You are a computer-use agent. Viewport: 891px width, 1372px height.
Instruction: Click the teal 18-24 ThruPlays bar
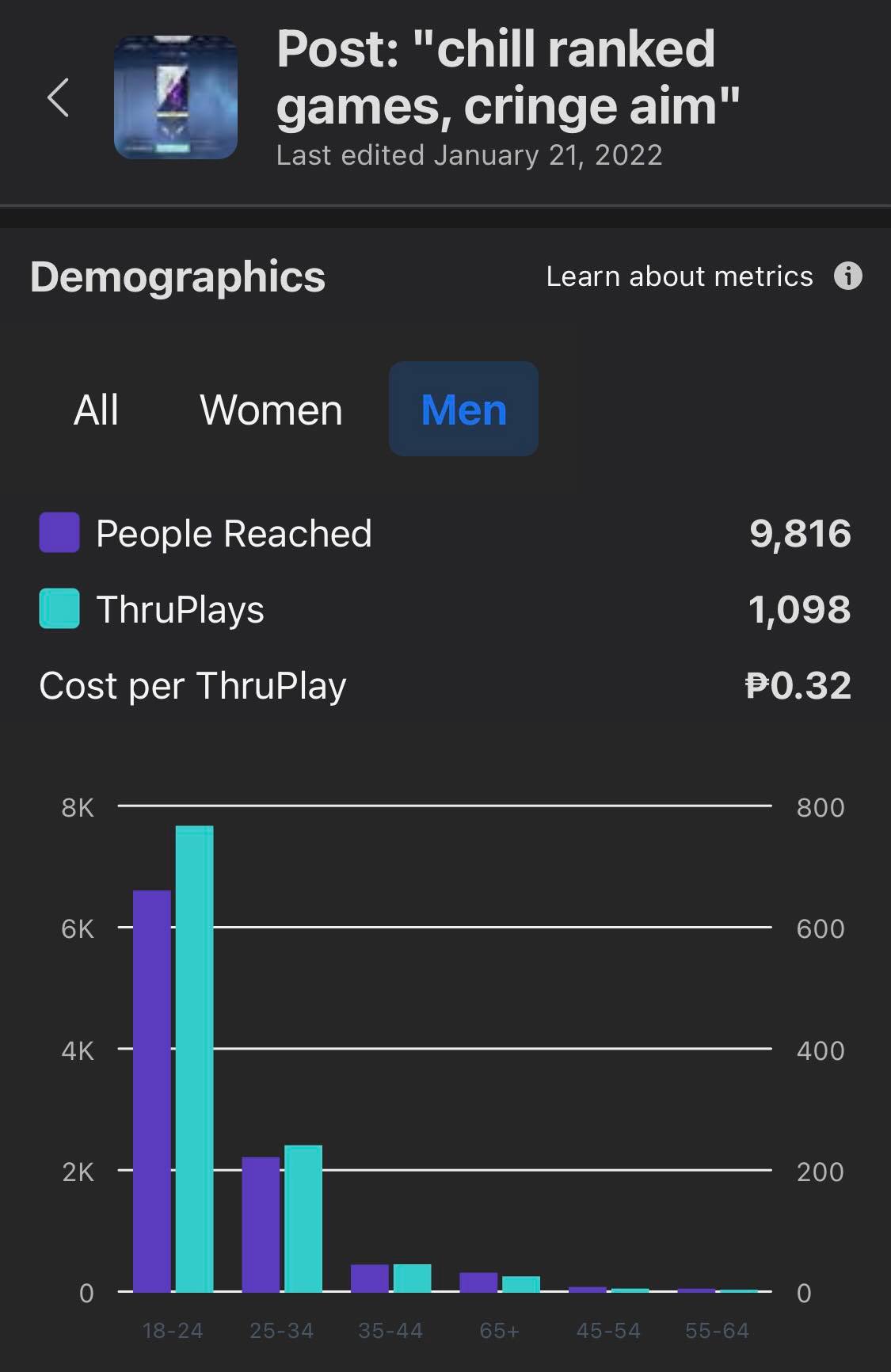(x=194, y=1058)
